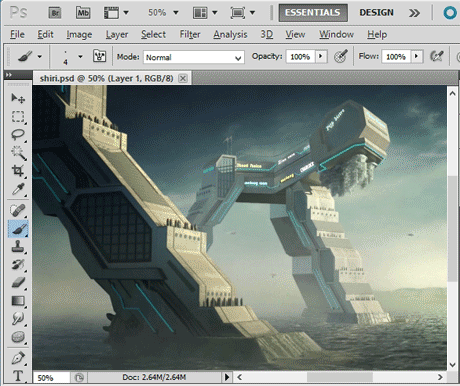
Task: Select the Type tool
Action: (x=18, y=376)
